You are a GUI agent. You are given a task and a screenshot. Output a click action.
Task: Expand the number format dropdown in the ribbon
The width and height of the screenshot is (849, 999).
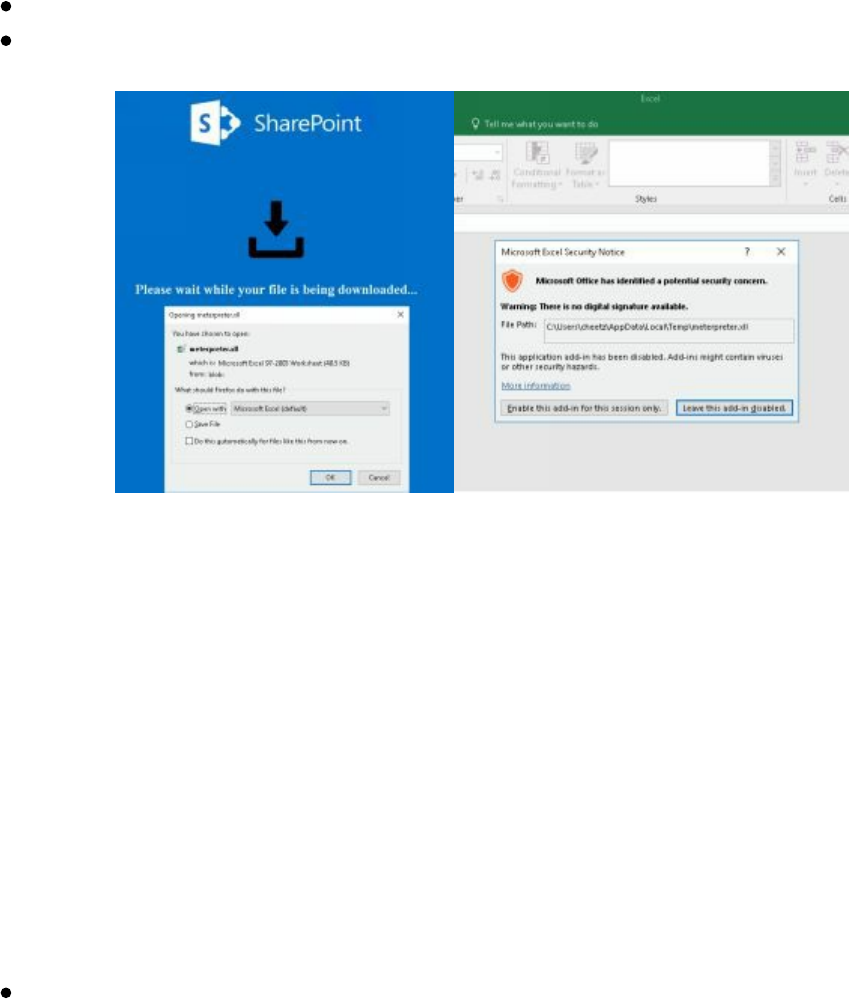pos(497,152)
